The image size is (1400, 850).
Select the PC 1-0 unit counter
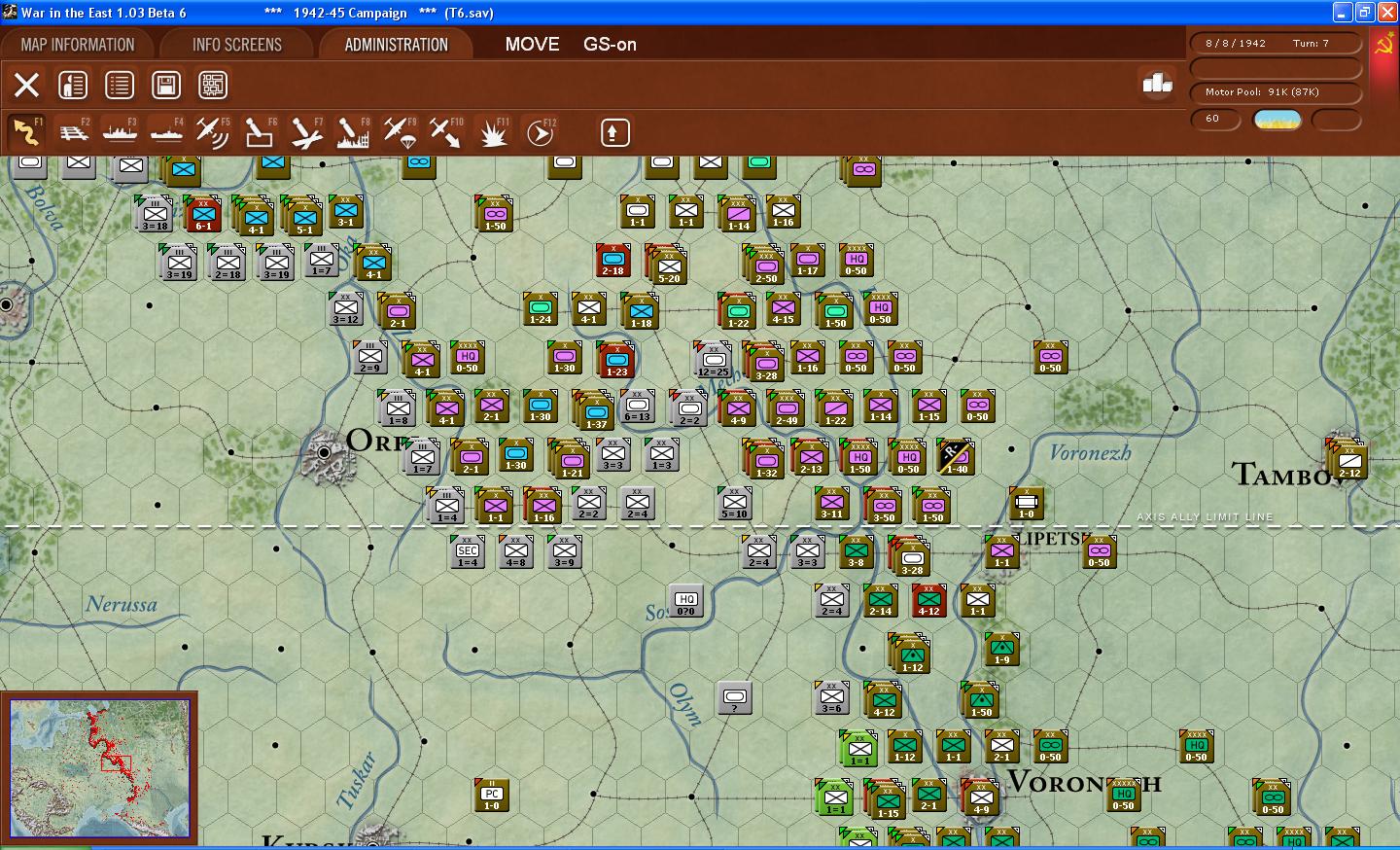(x=492, y=796)
